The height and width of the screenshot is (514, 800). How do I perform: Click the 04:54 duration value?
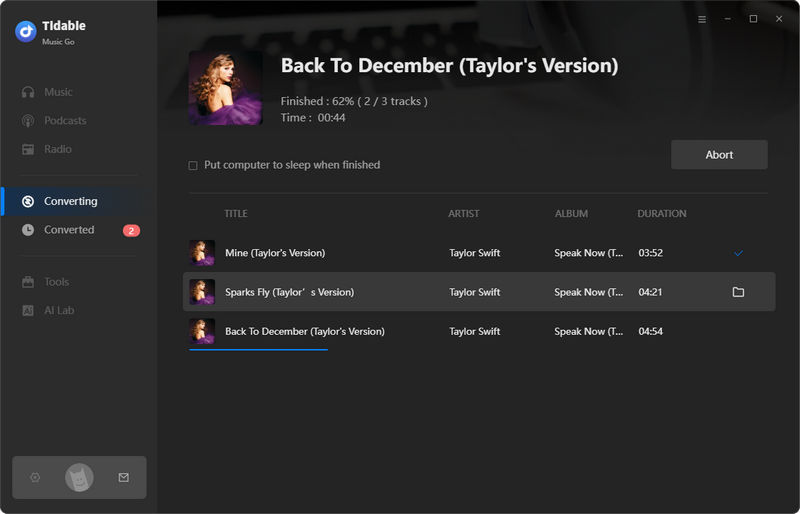pyautogui.click(x=651, y=331)
